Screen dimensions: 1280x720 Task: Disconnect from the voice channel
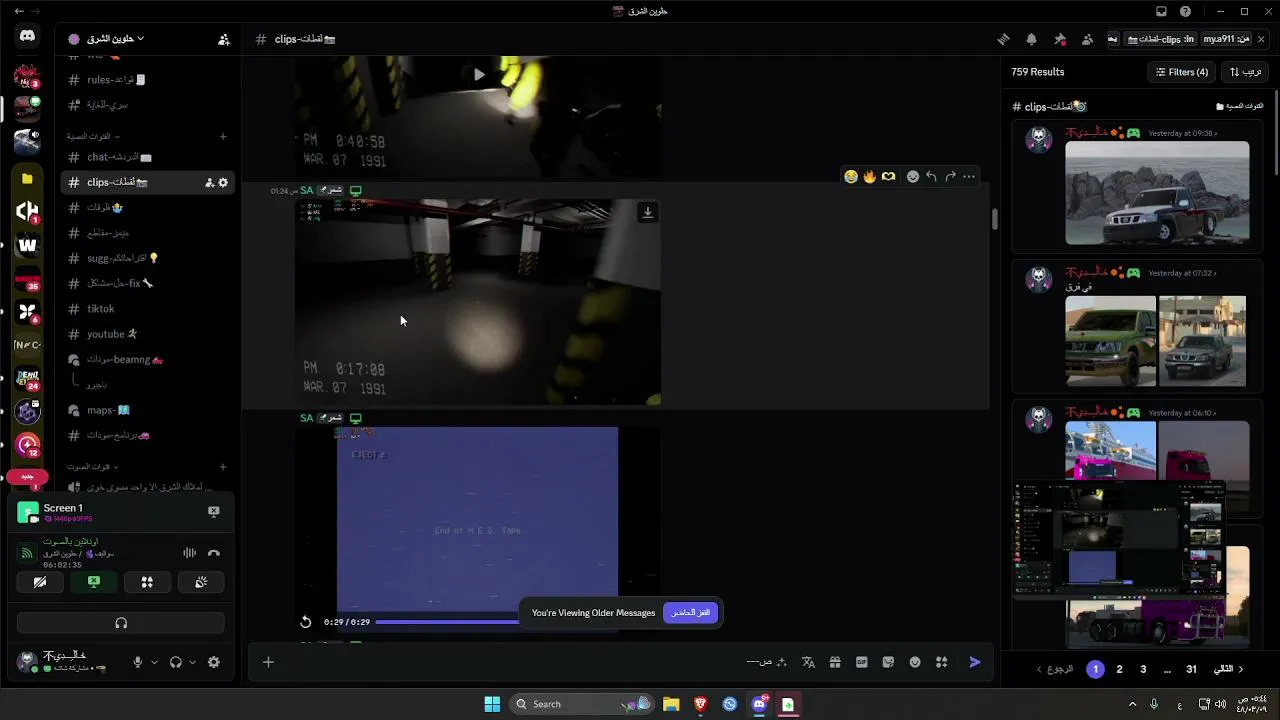click(x=213, y=553)
